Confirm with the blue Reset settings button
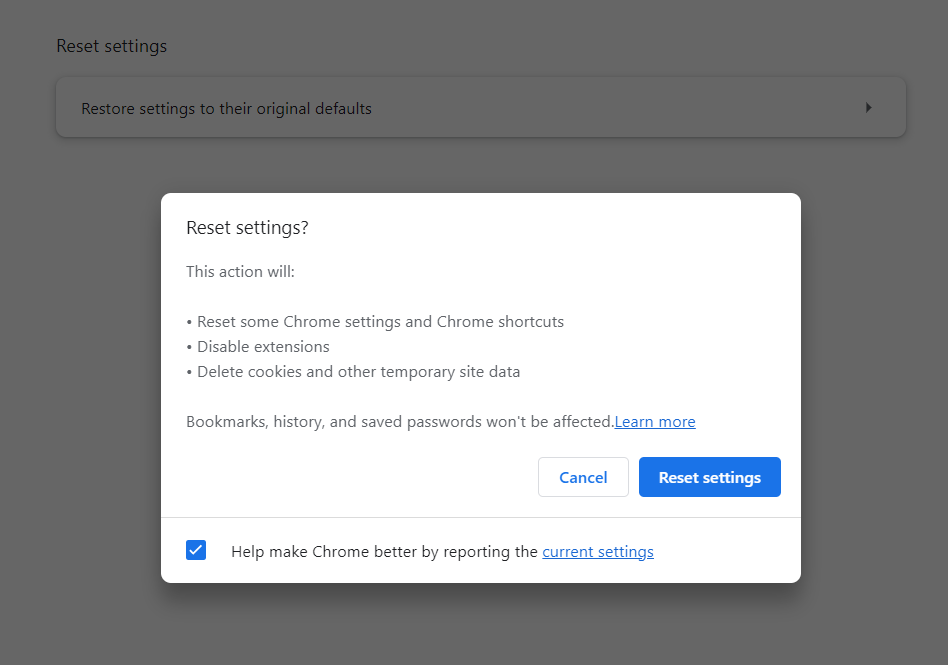The width and height of the screenshot is (948, 665). point(709,477)
